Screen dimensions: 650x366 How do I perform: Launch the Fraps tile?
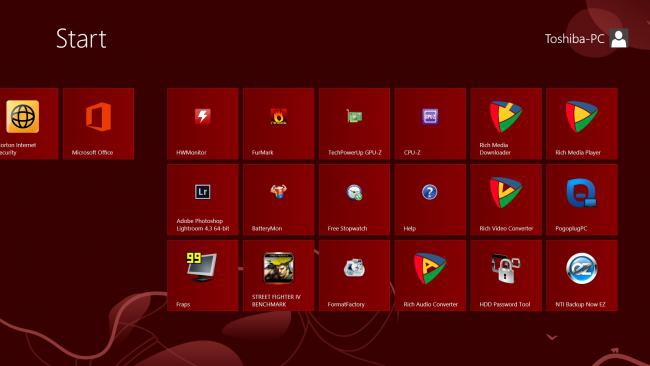(x=203, y=276)
